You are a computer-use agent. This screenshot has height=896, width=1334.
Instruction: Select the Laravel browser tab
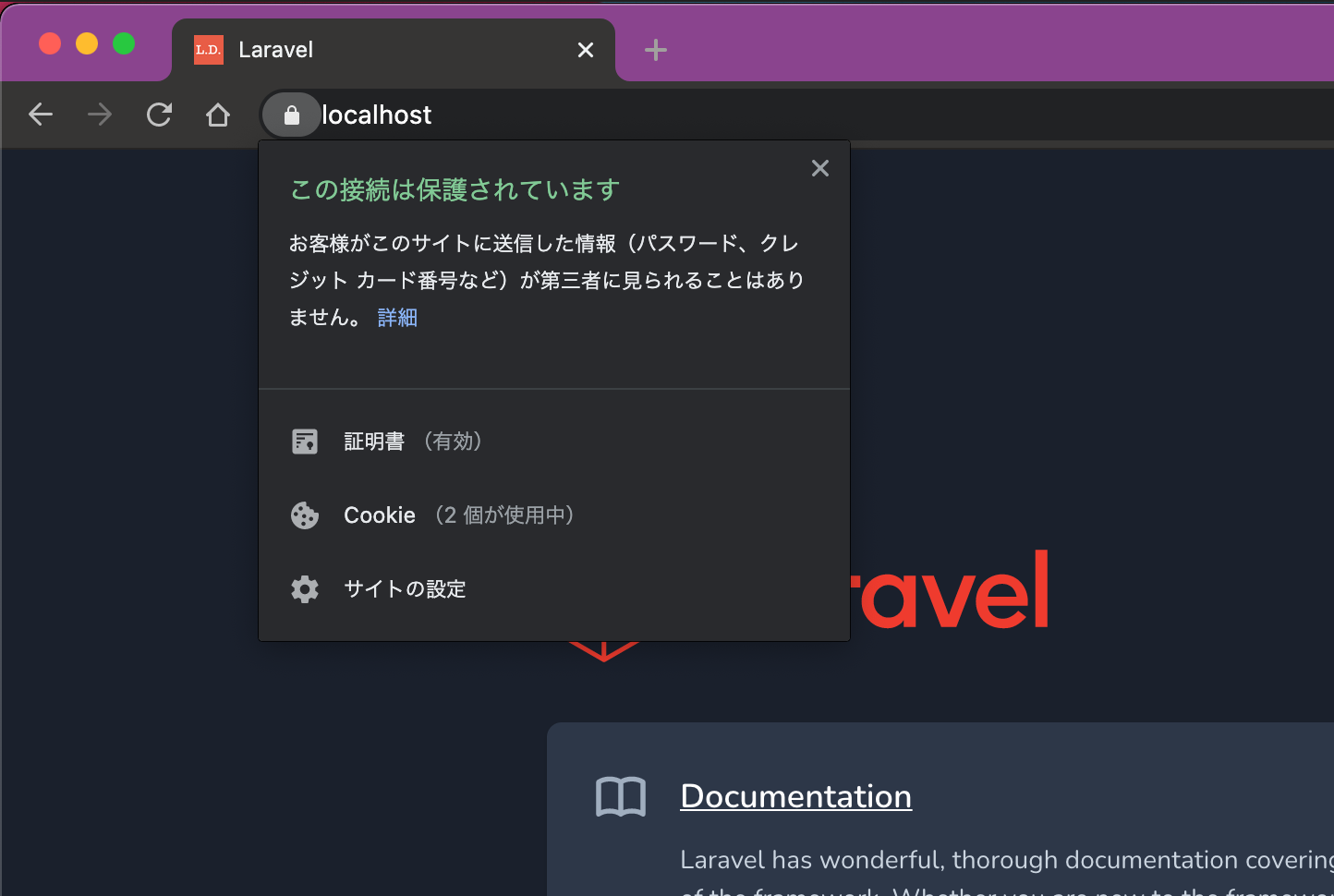click(x=394, y=50)
